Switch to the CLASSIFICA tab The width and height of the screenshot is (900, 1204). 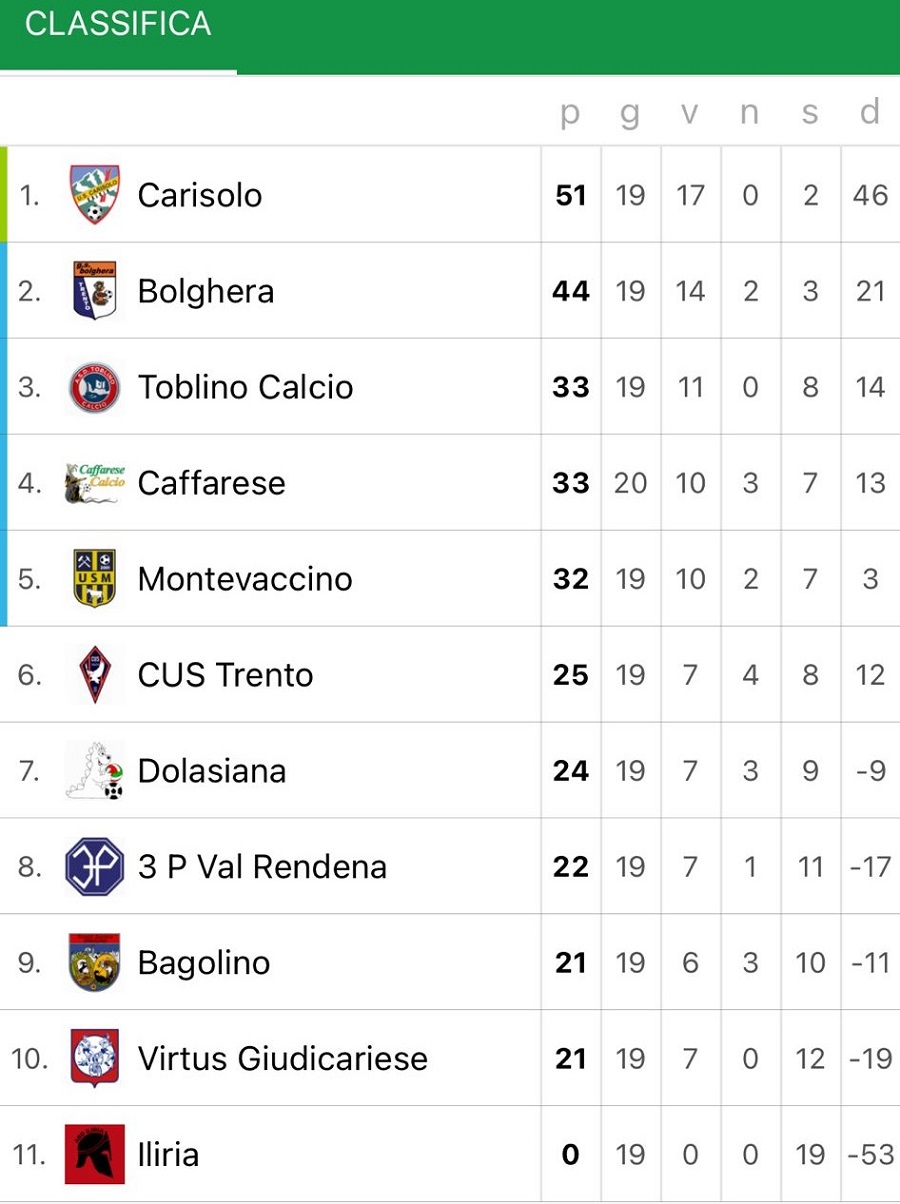coord(118,24)
